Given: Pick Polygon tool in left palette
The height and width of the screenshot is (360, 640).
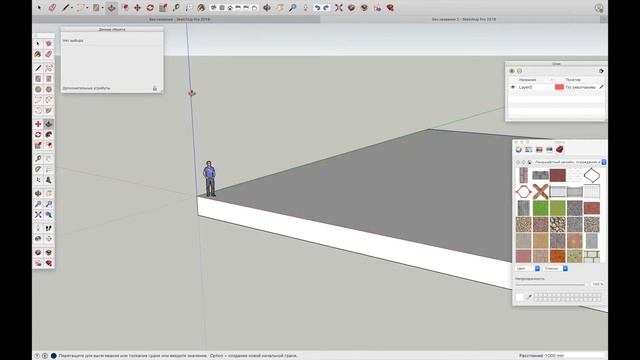Looking at the screenshot, I should (49, 89).
